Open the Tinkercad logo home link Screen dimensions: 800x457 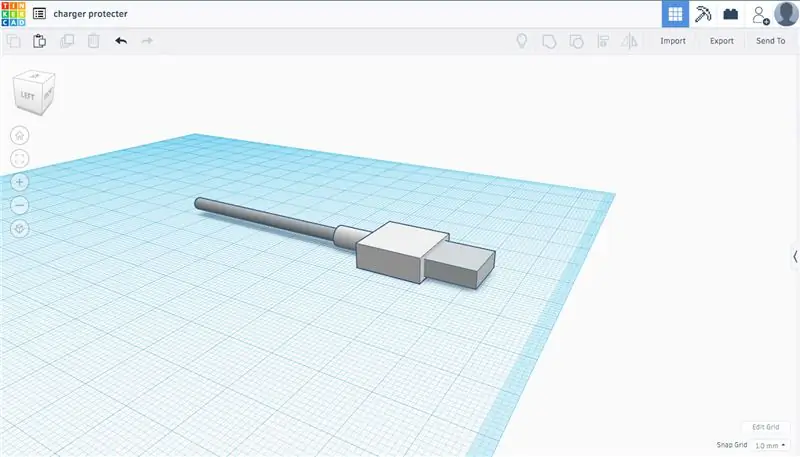coord(13,14)
